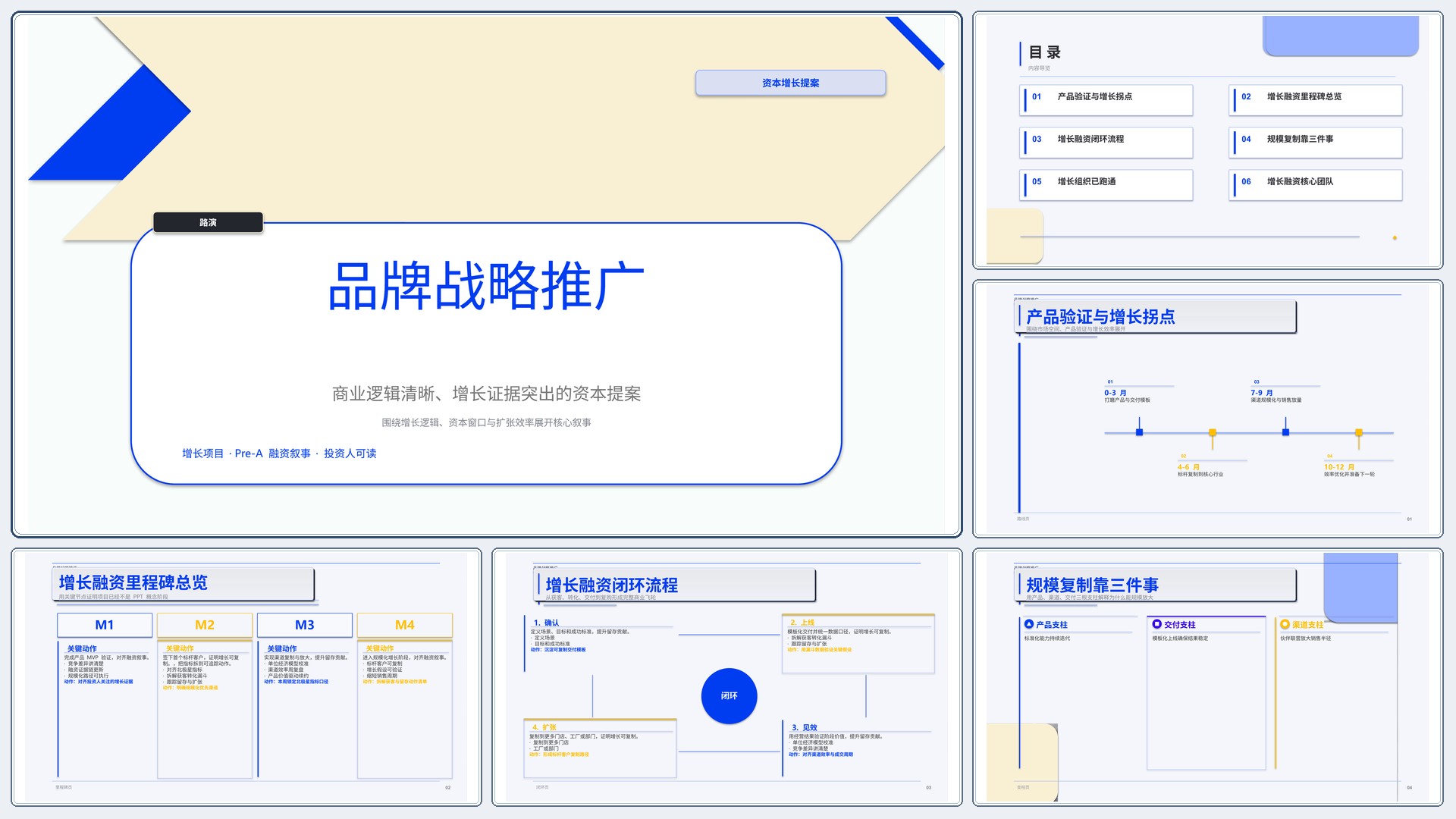Select the 路演 black tag on cover slide

coord(208,222)
